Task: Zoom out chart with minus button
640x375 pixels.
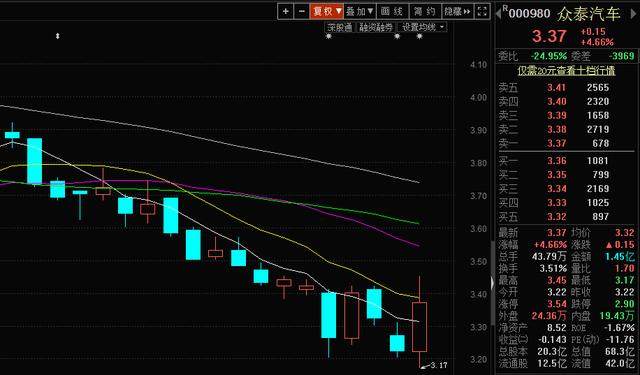Action: pyautogui.click(x=301, y=11)
